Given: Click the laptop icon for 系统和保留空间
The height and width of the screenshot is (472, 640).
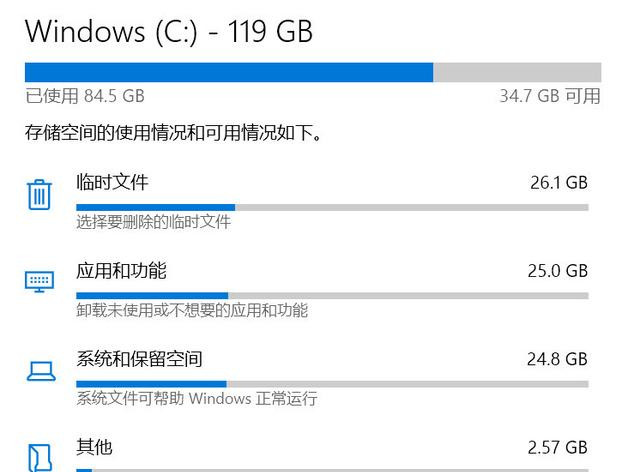Looking at the screenshot, I should (x=39, y=370).
